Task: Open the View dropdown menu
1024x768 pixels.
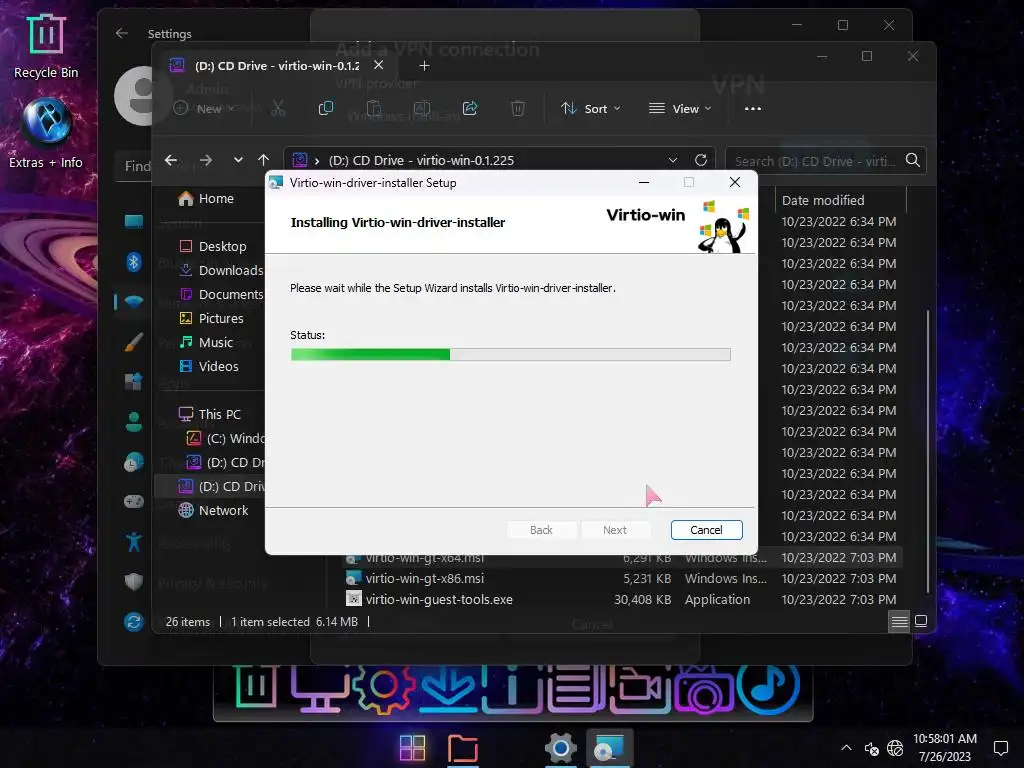Action: [x=680, y=108]
